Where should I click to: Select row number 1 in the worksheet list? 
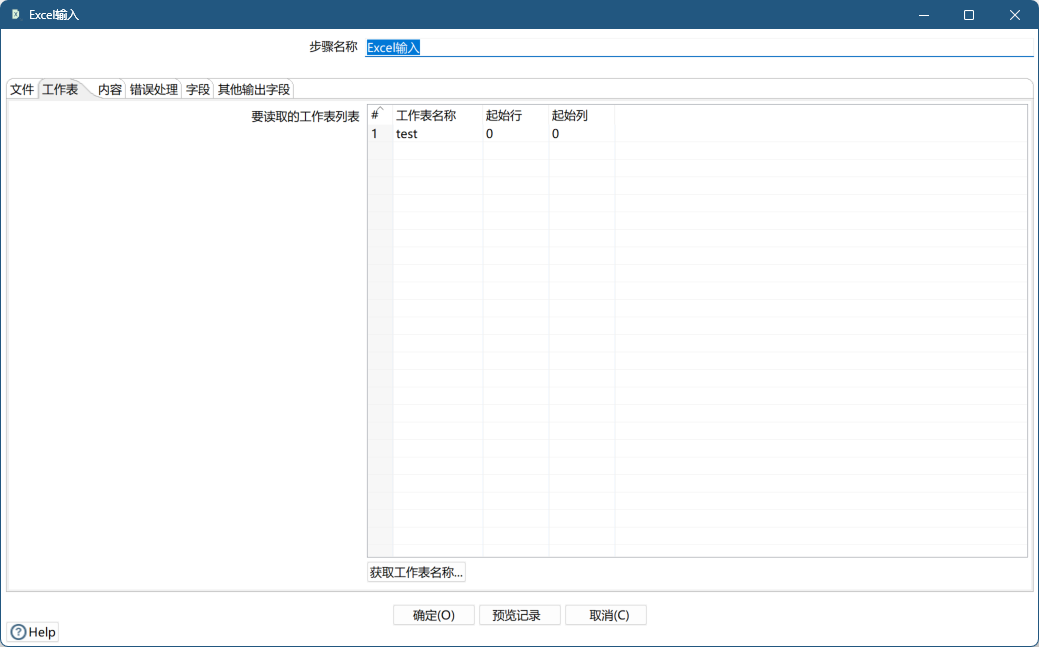376,133
